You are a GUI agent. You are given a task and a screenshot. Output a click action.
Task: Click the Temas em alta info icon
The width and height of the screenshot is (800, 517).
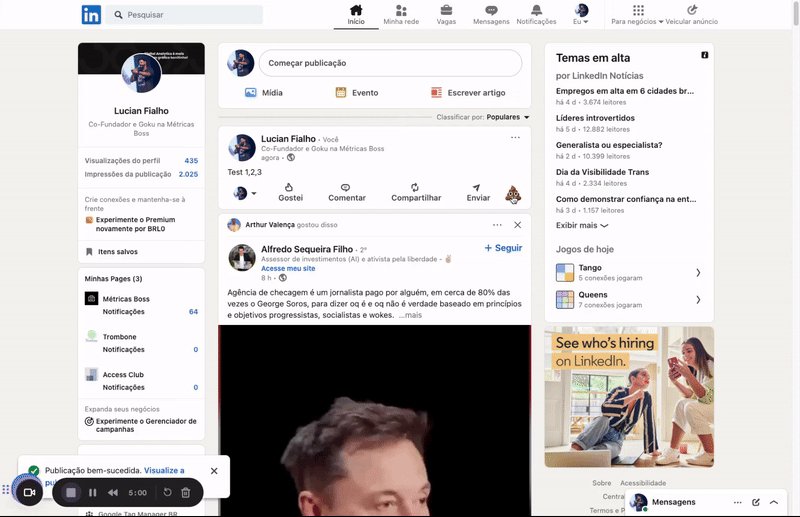coord(705,55)
